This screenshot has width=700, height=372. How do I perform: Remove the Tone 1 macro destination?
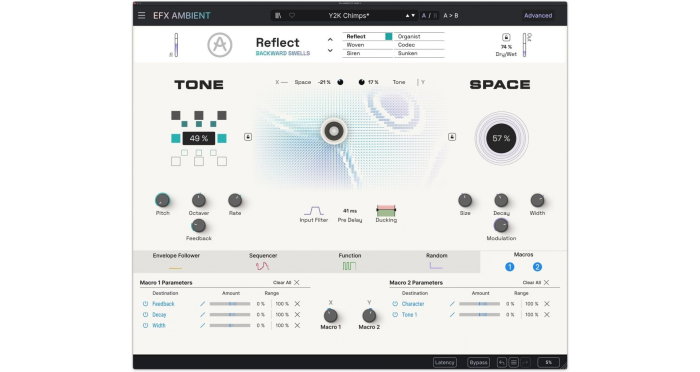coord(547,315)
